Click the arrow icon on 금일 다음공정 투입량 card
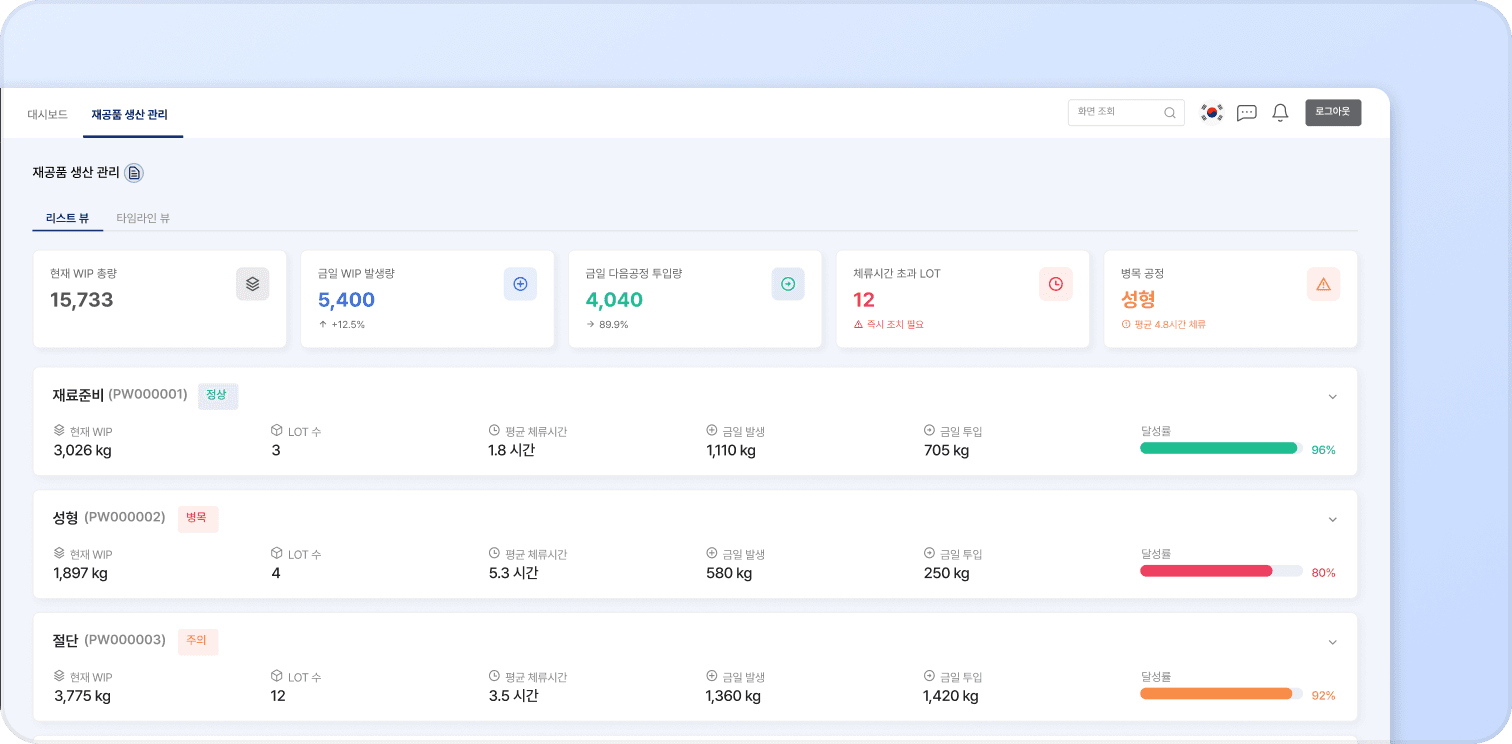The height and width of the screenshot is (744, 1512). pos(788,284)
